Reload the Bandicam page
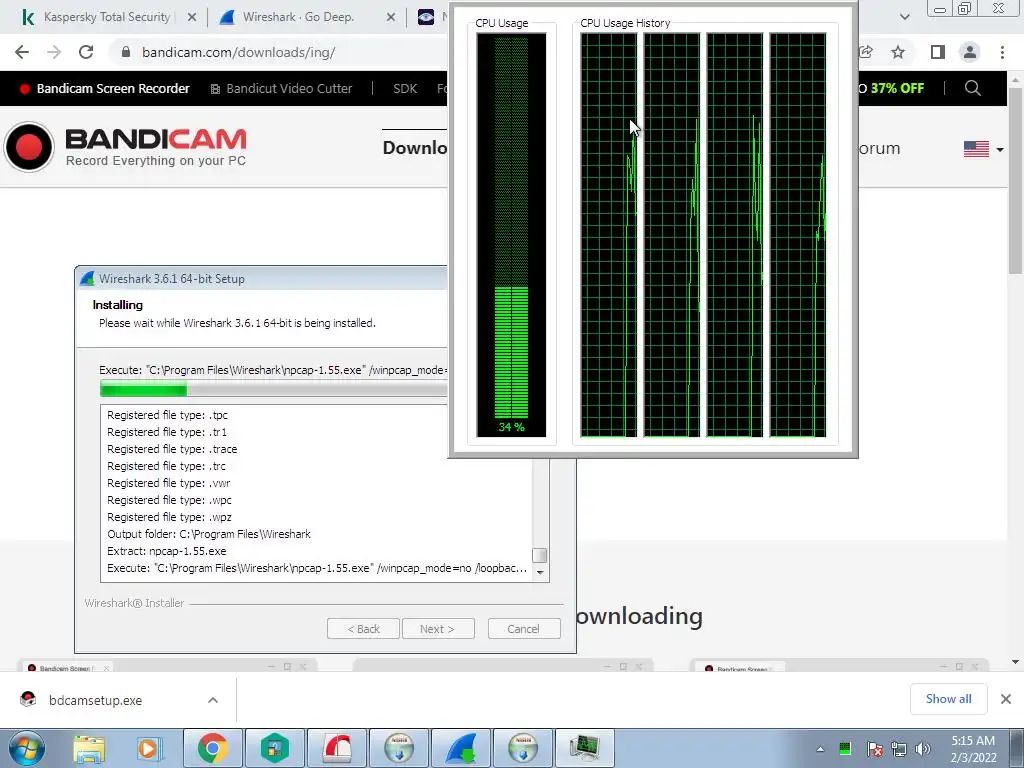 coord(86,52)
